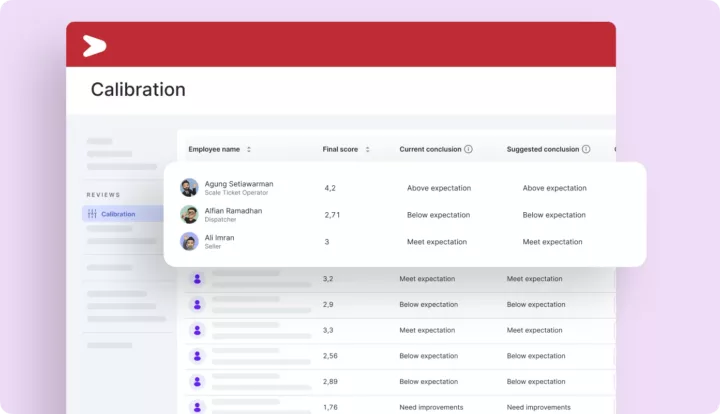
Task: Click the white arrow logo in red header
Action: [x=94, y=45]
